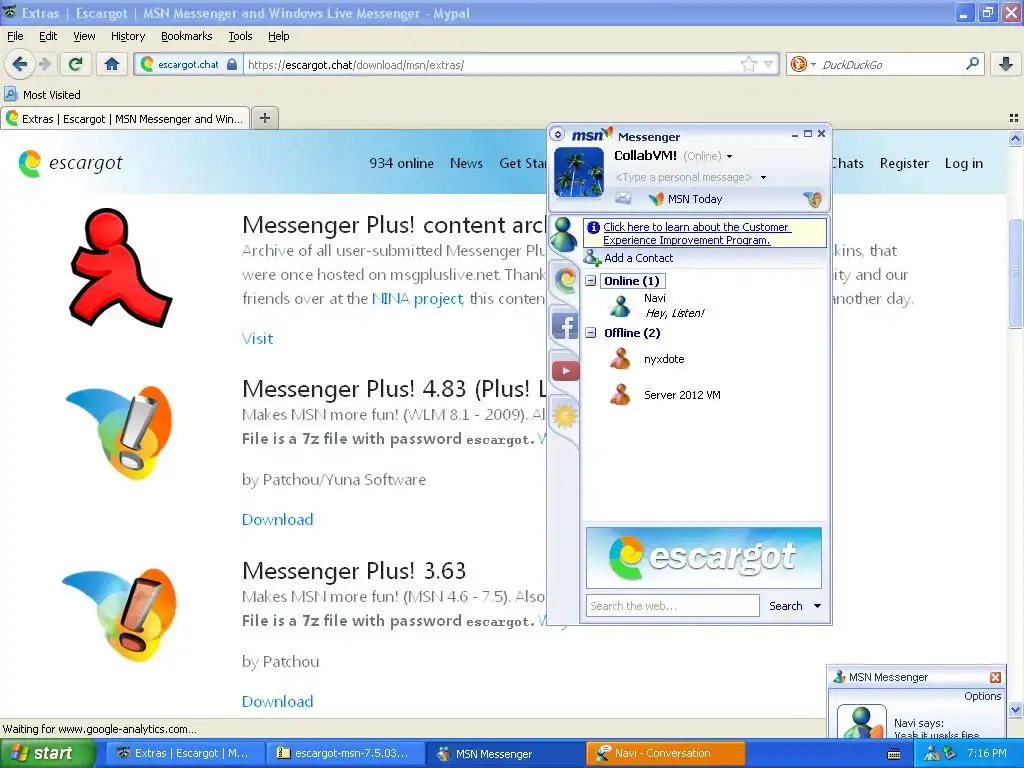The width and height of the screenshot is (1024, 768).
Task: Click the round arrow button beside msn logo
Action: click(x=557, y=135)
